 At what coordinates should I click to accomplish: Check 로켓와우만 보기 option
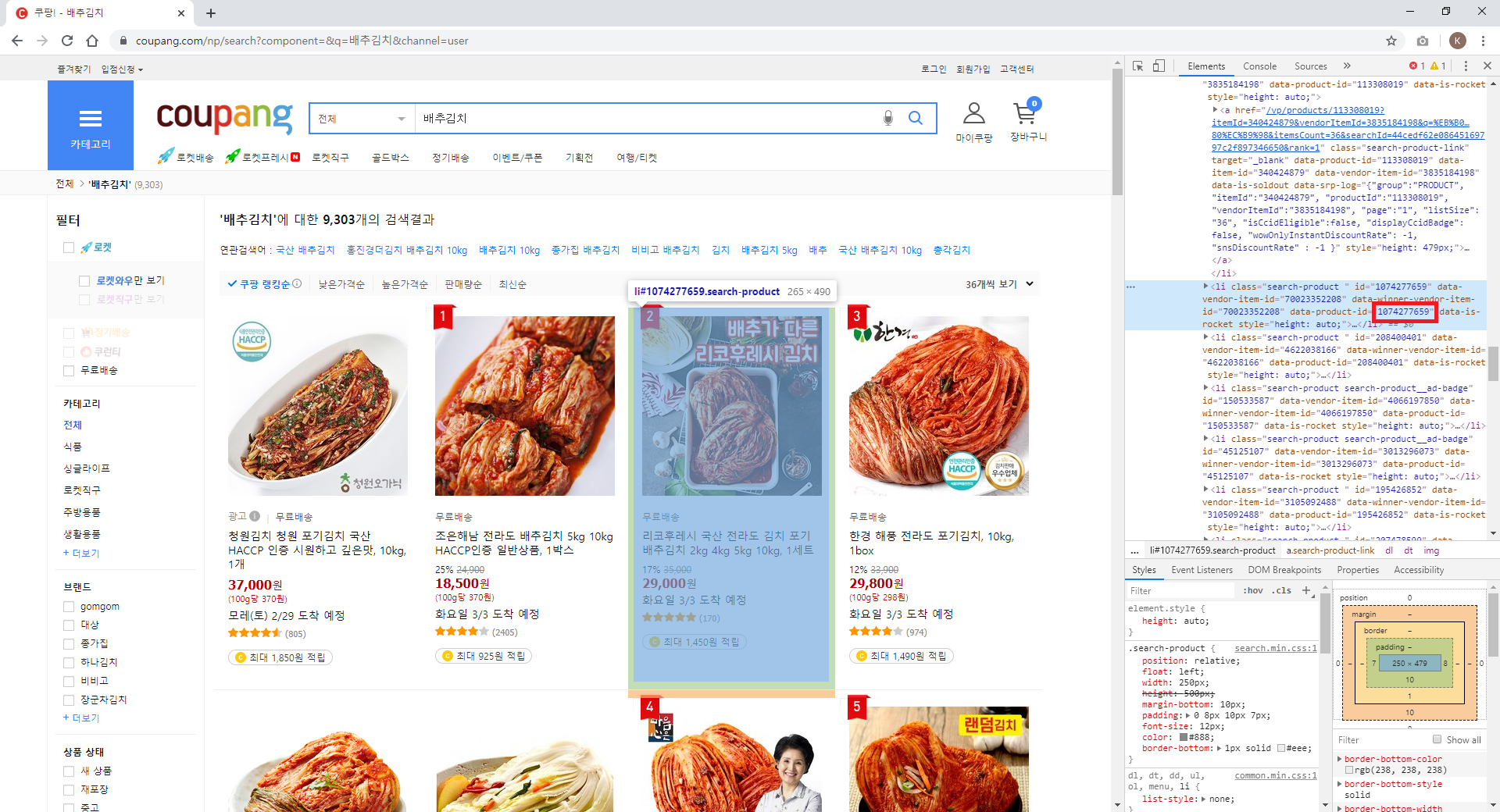(84, 281)
